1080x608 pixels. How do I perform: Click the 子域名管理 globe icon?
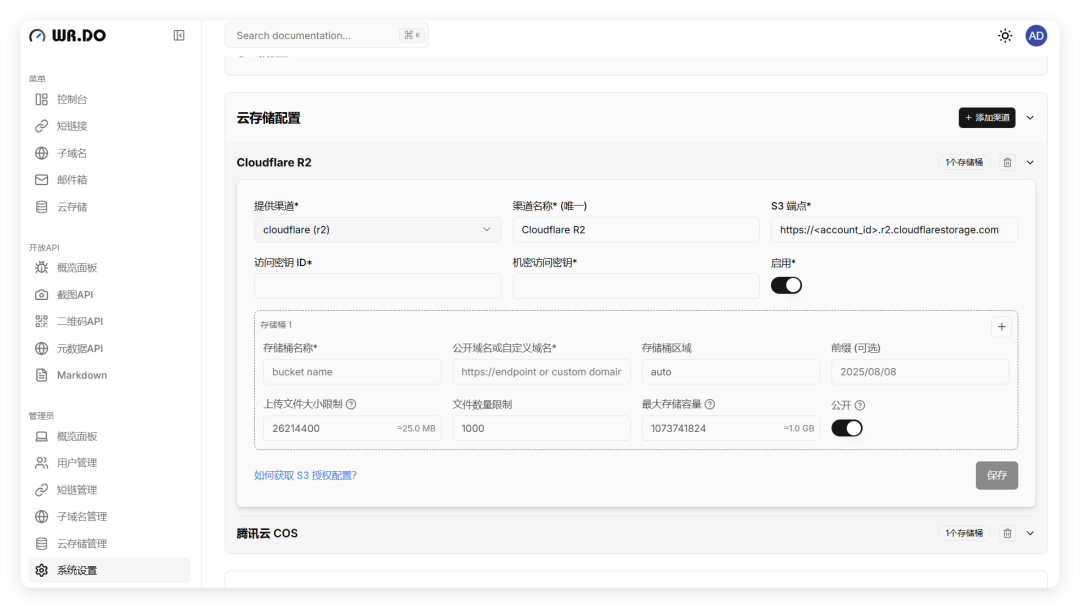(41, 516)
